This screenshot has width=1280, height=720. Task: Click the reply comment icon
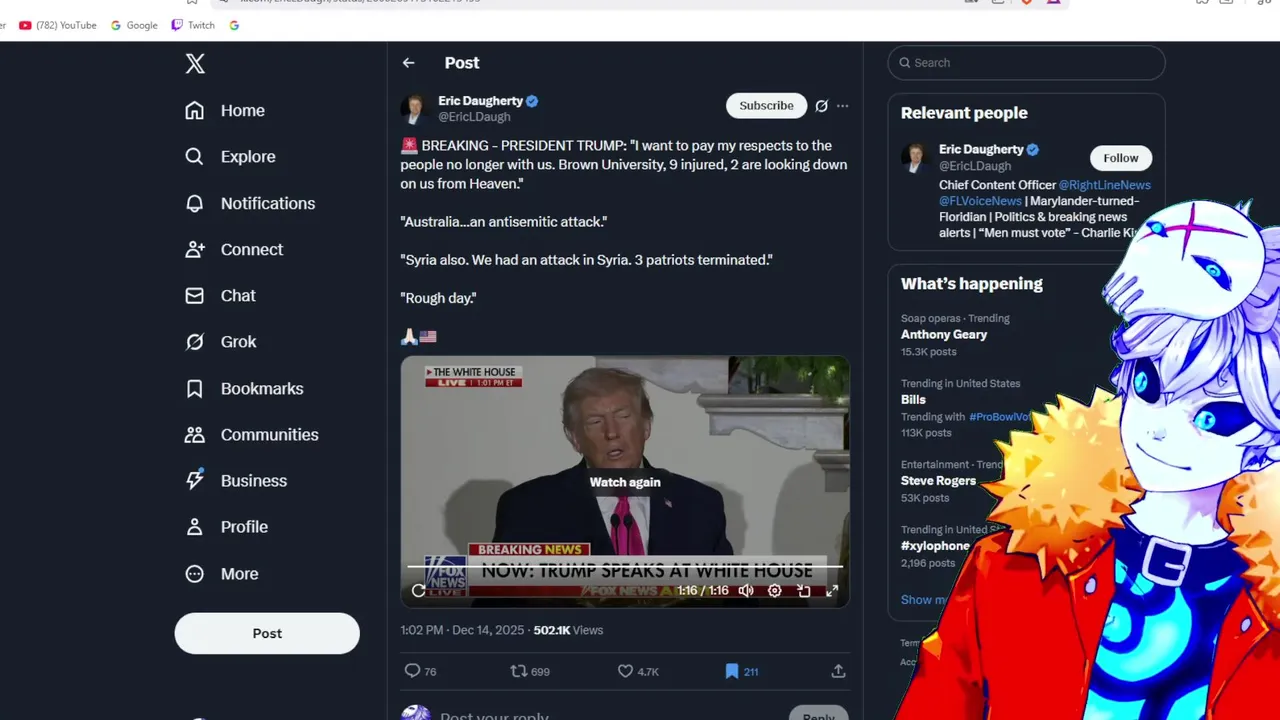[412, 671]
